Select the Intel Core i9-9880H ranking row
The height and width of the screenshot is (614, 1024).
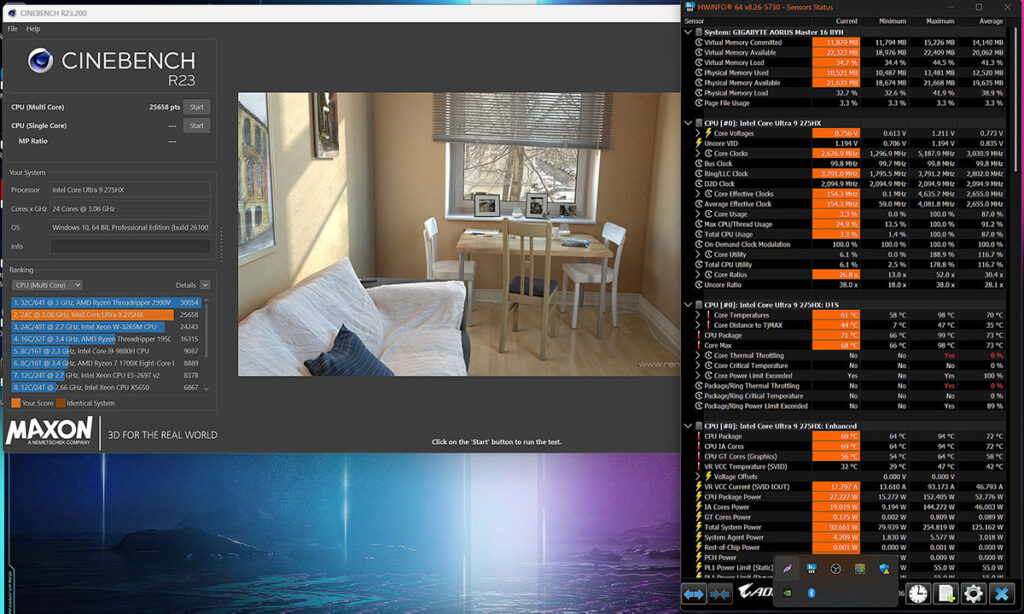click(106, 351)
